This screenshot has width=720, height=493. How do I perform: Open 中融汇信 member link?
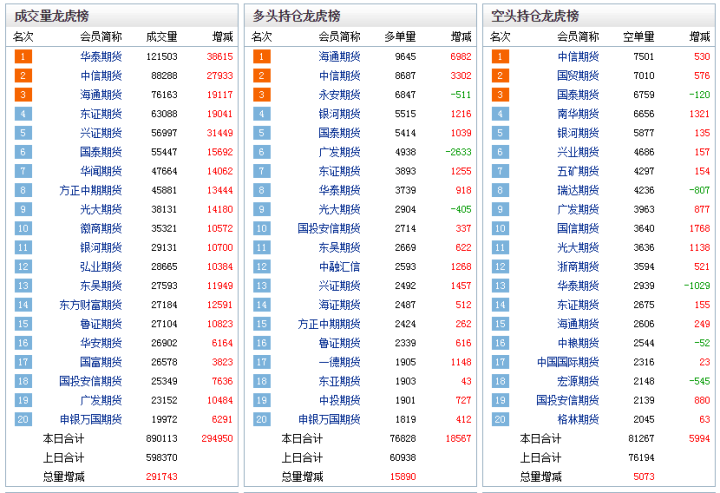point(339,267)
